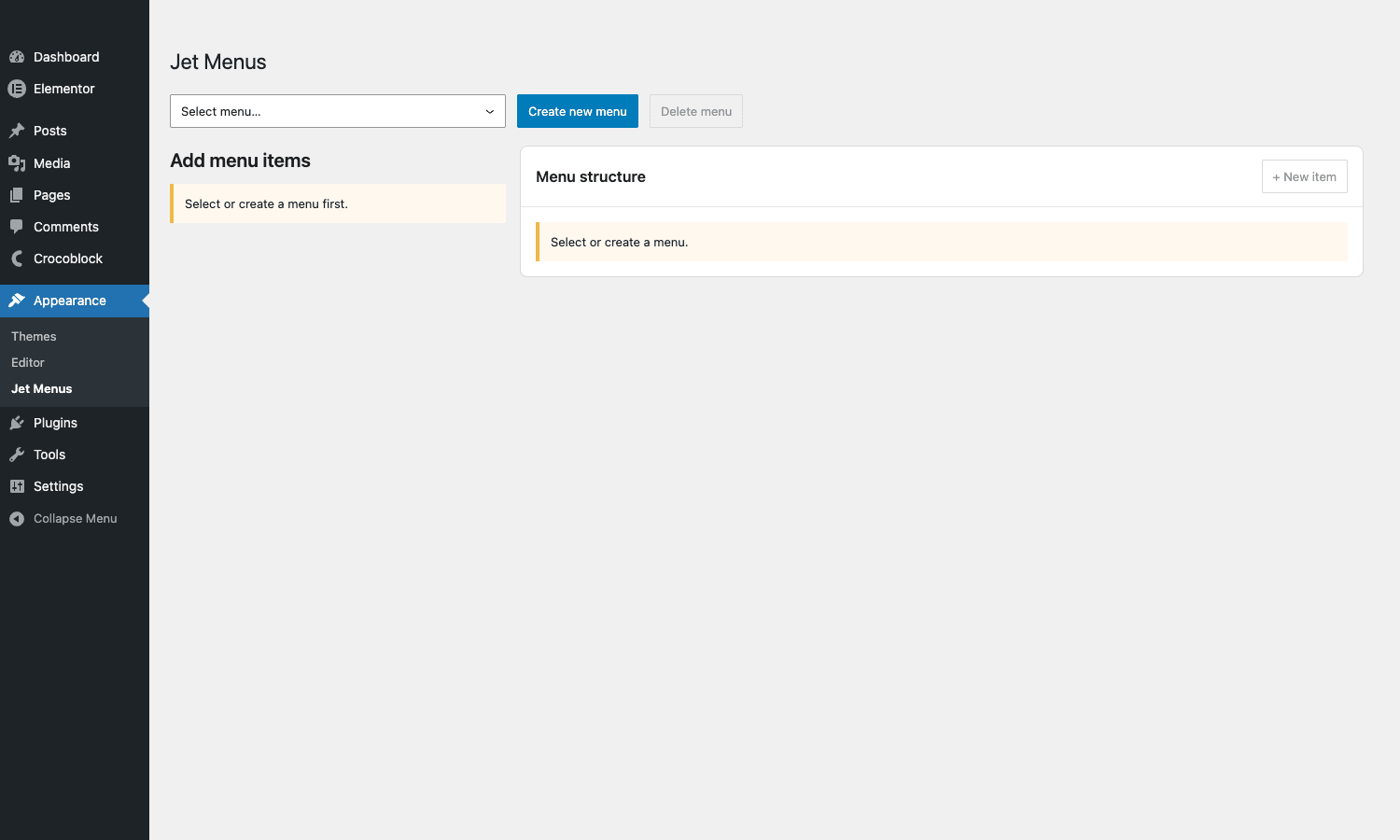Open the Tools menu item
Image resolution: width=1400 pixels, height=840 pixels.
pyautogui.click(x=75, y=455)
